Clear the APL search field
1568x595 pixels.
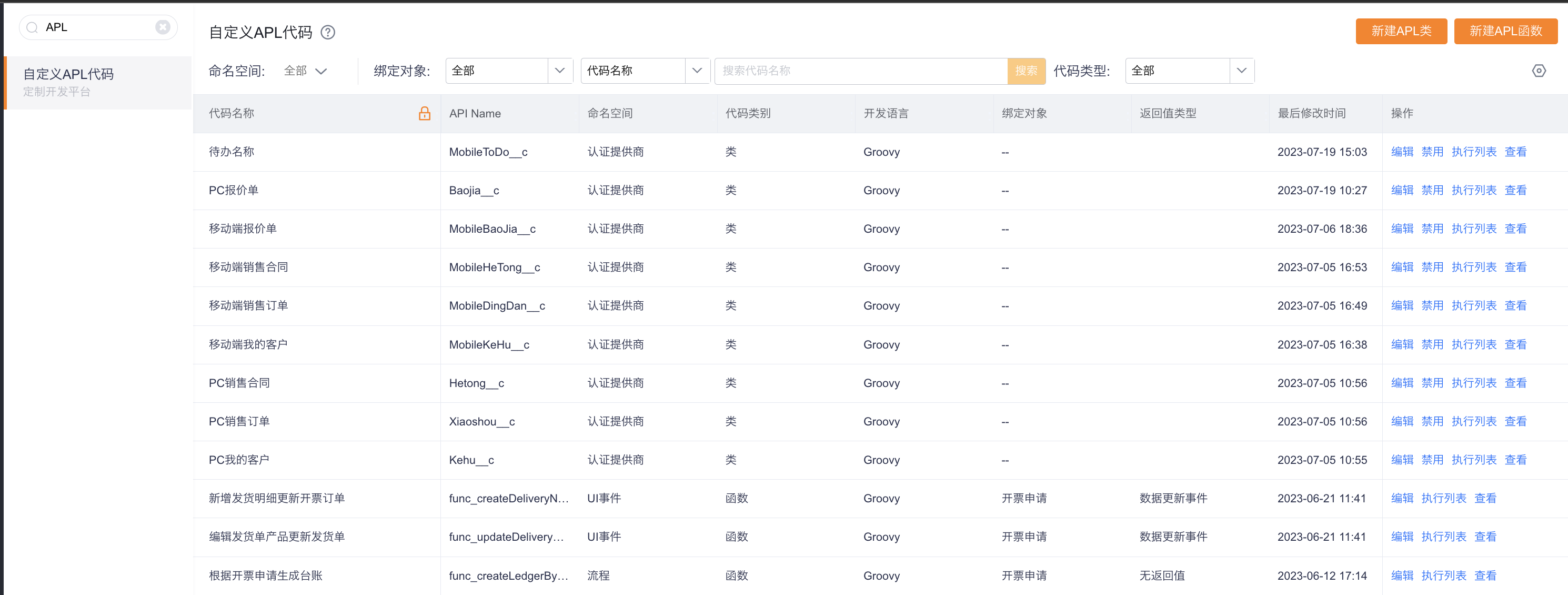(x=163, y=27)
